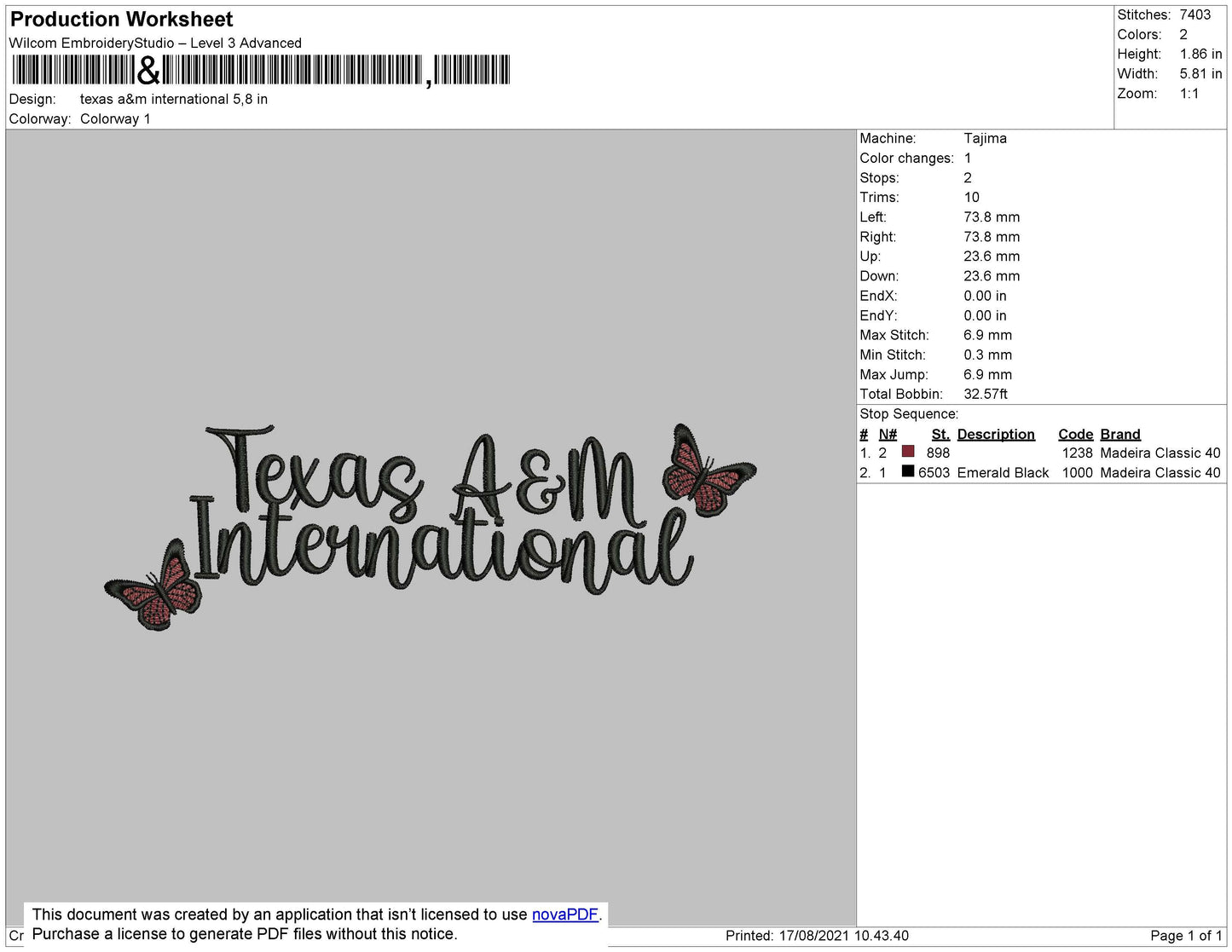Click the Colorway 1 value
The width and height of the screenshot is (1232, 952).
(115, 118)
